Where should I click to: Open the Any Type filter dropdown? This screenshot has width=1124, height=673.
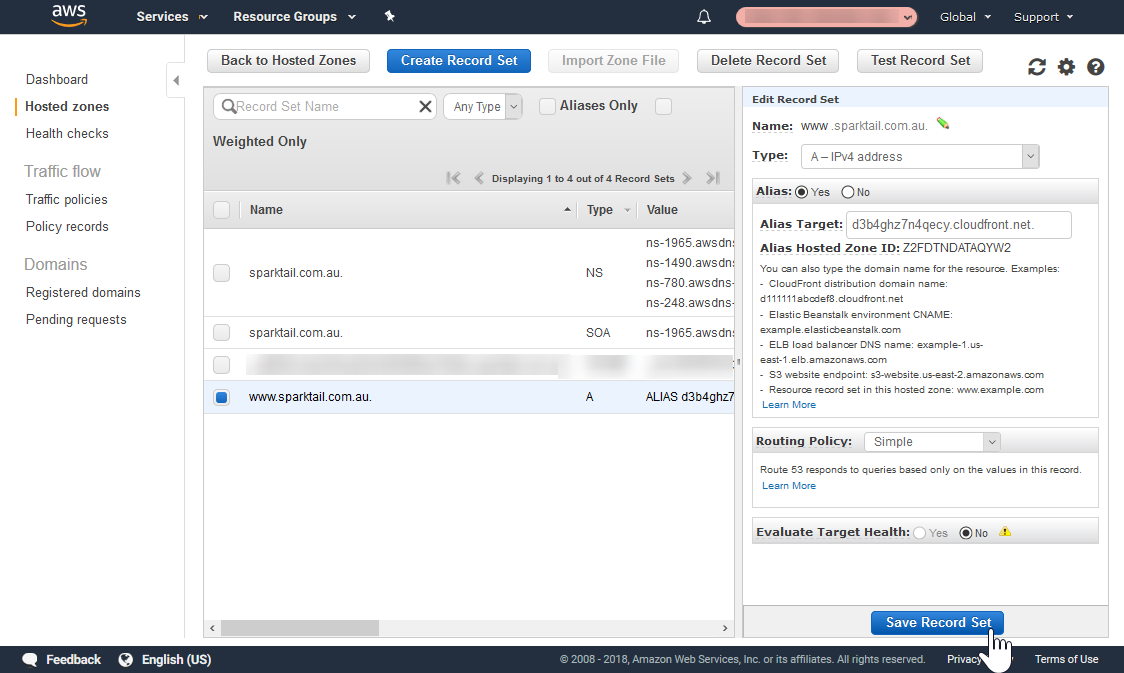[513, 106]
